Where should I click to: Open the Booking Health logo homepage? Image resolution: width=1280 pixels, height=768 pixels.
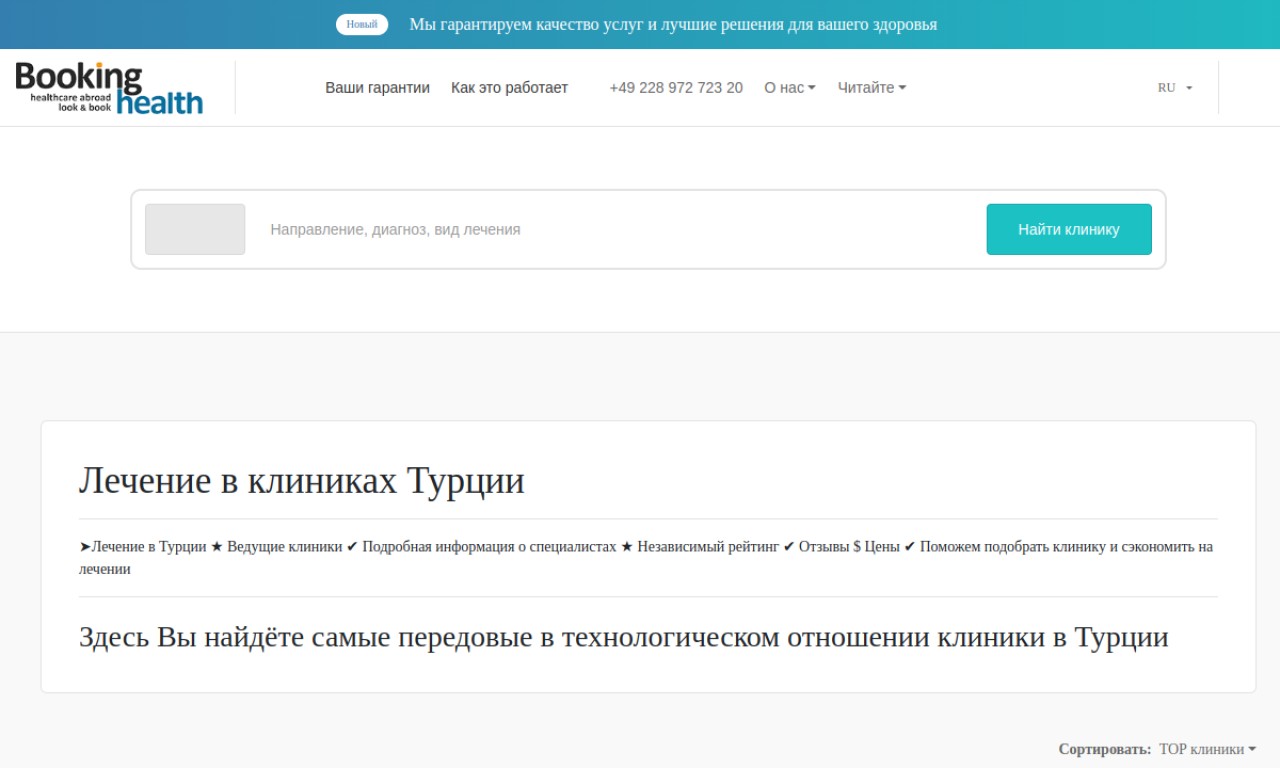pos(109,88)
